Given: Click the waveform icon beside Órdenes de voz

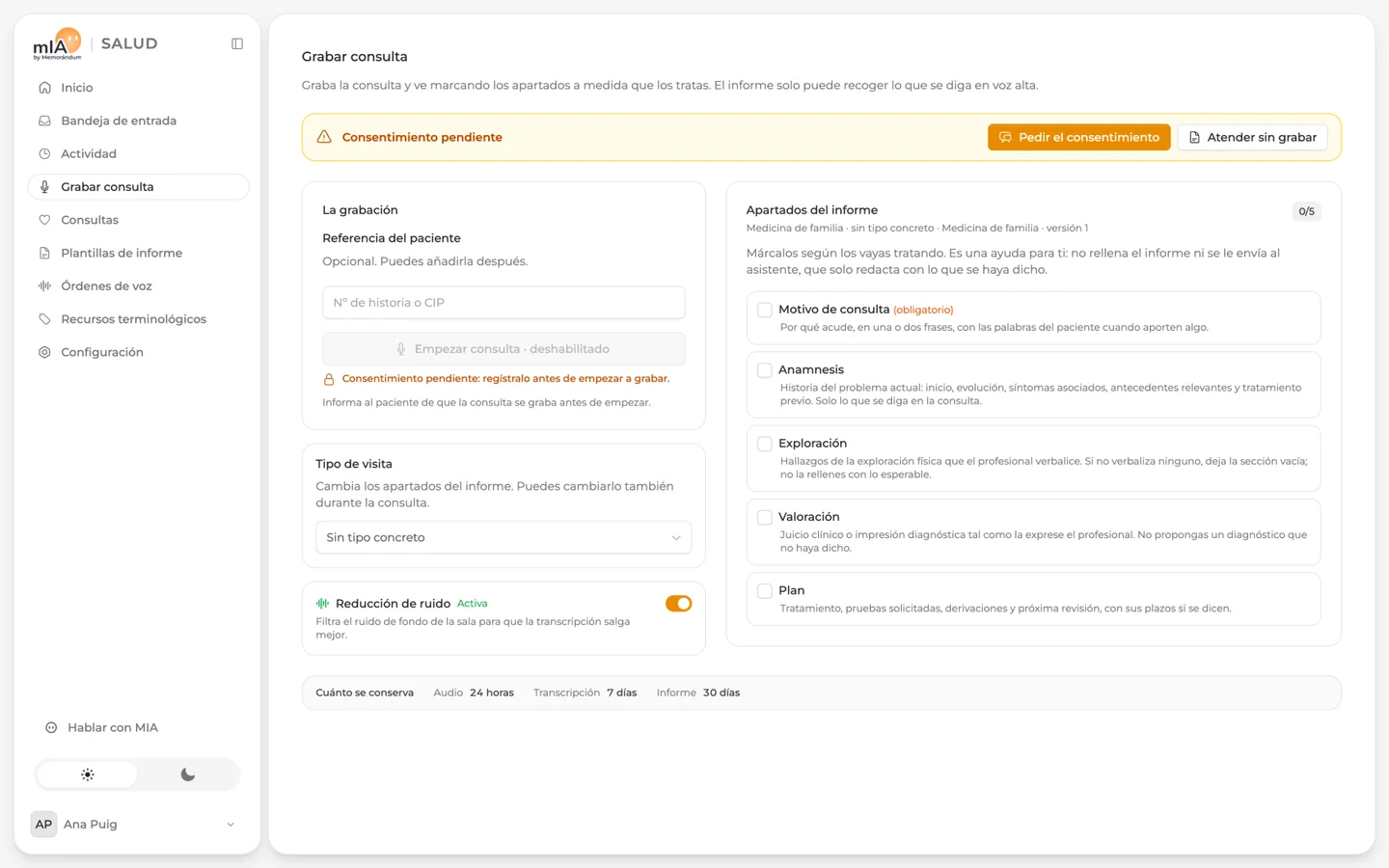Looking at the screenshot, I should tap(44, 285).
